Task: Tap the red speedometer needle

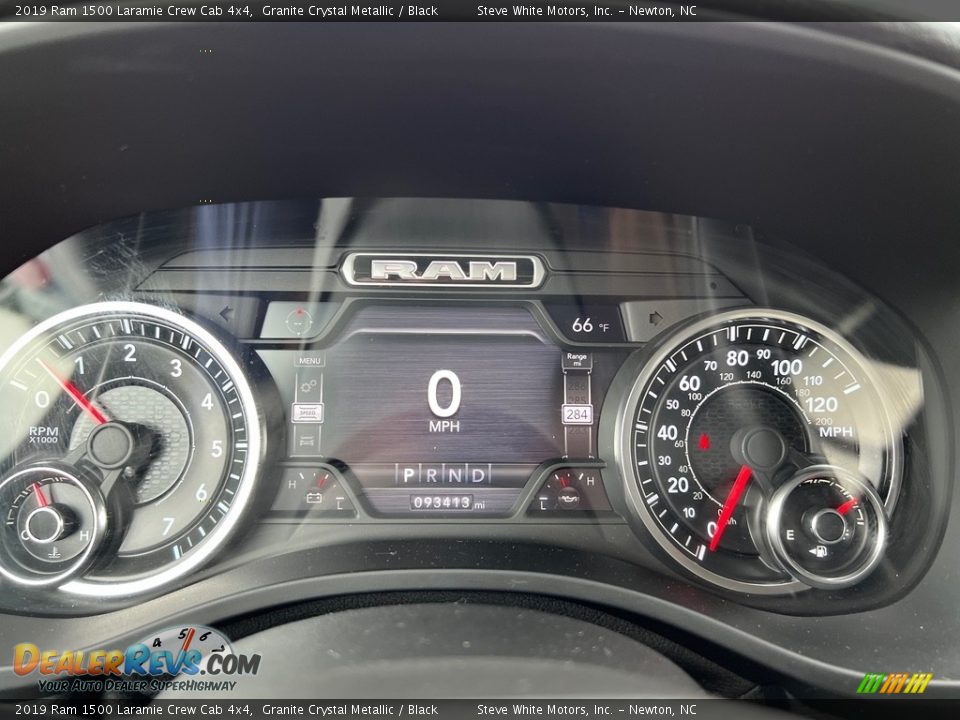Action: pyautogui.click(x=731, y=507)
